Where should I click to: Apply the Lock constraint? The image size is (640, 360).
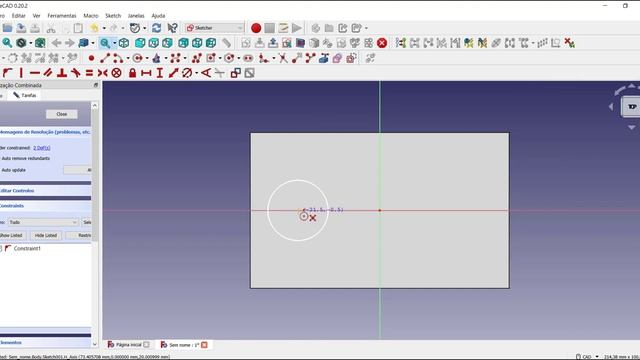point(132,73)
